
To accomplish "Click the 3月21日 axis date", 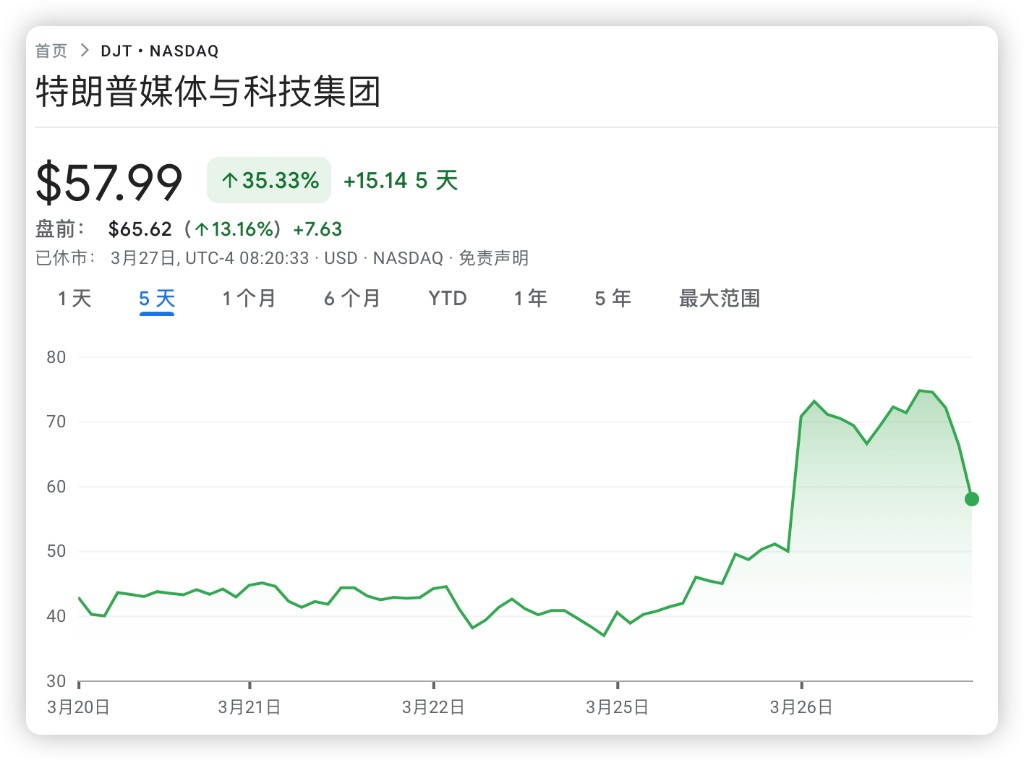I will (249, 707).
